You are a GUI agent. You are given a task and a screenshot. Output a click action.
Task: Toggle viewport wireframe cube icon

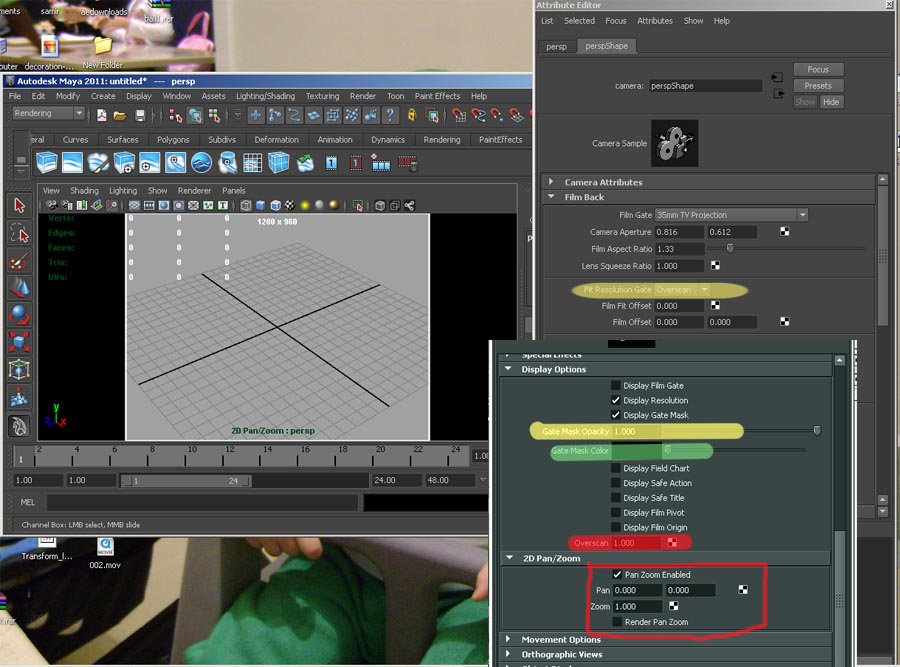coord(246,205)
